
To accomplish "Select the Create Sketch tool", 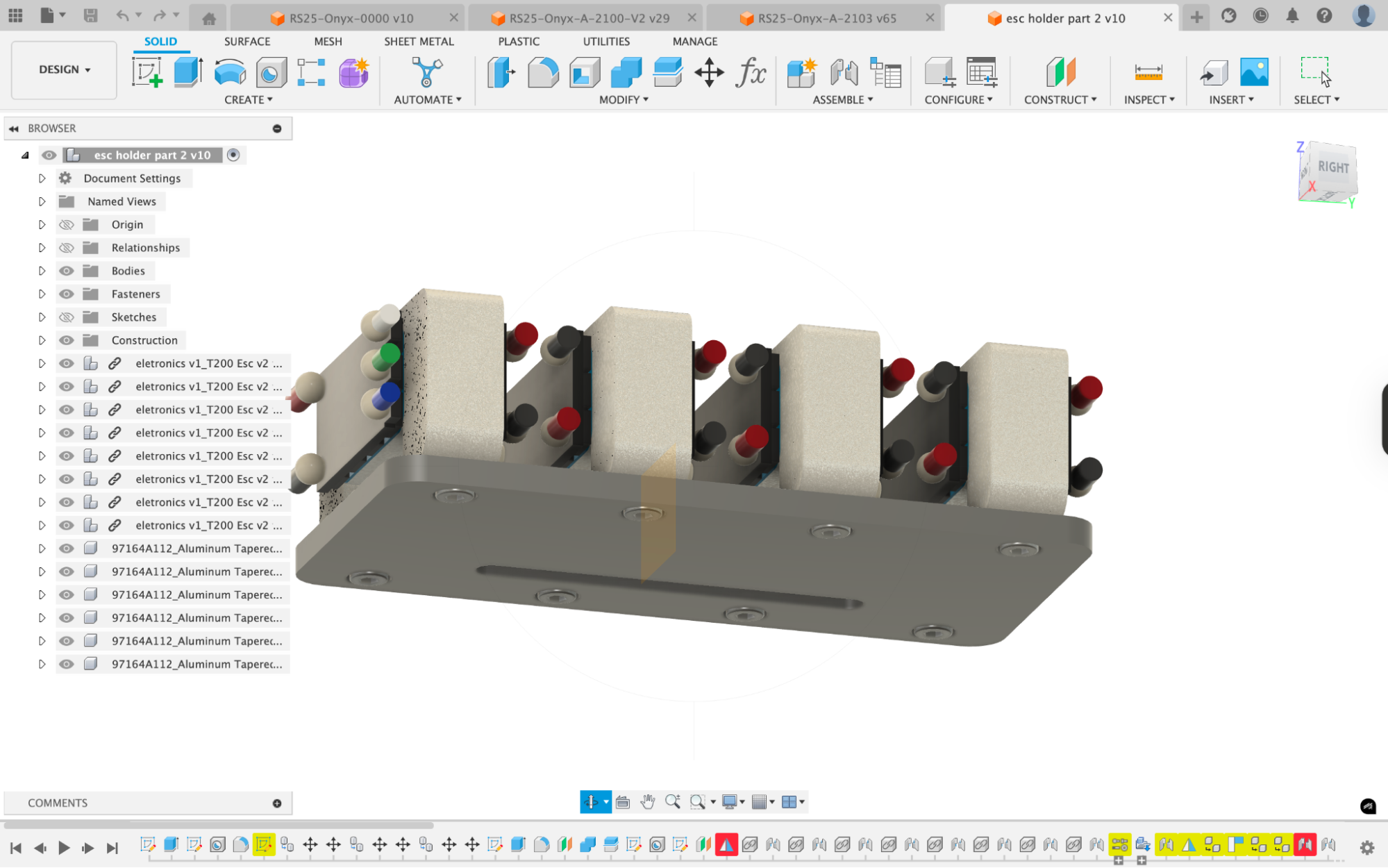I will tap(147, 72).
